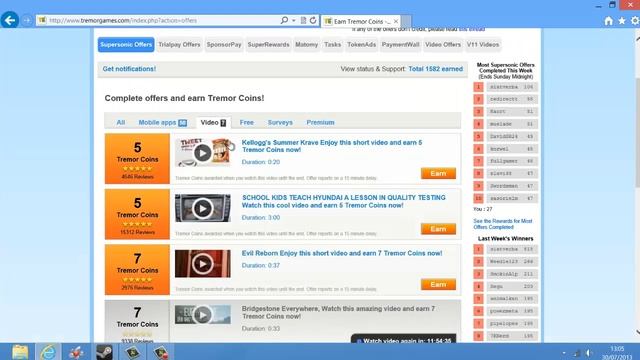The image size is (640, 360).
Task: Switch to Trialpay Offers tab
Action: 179,44
